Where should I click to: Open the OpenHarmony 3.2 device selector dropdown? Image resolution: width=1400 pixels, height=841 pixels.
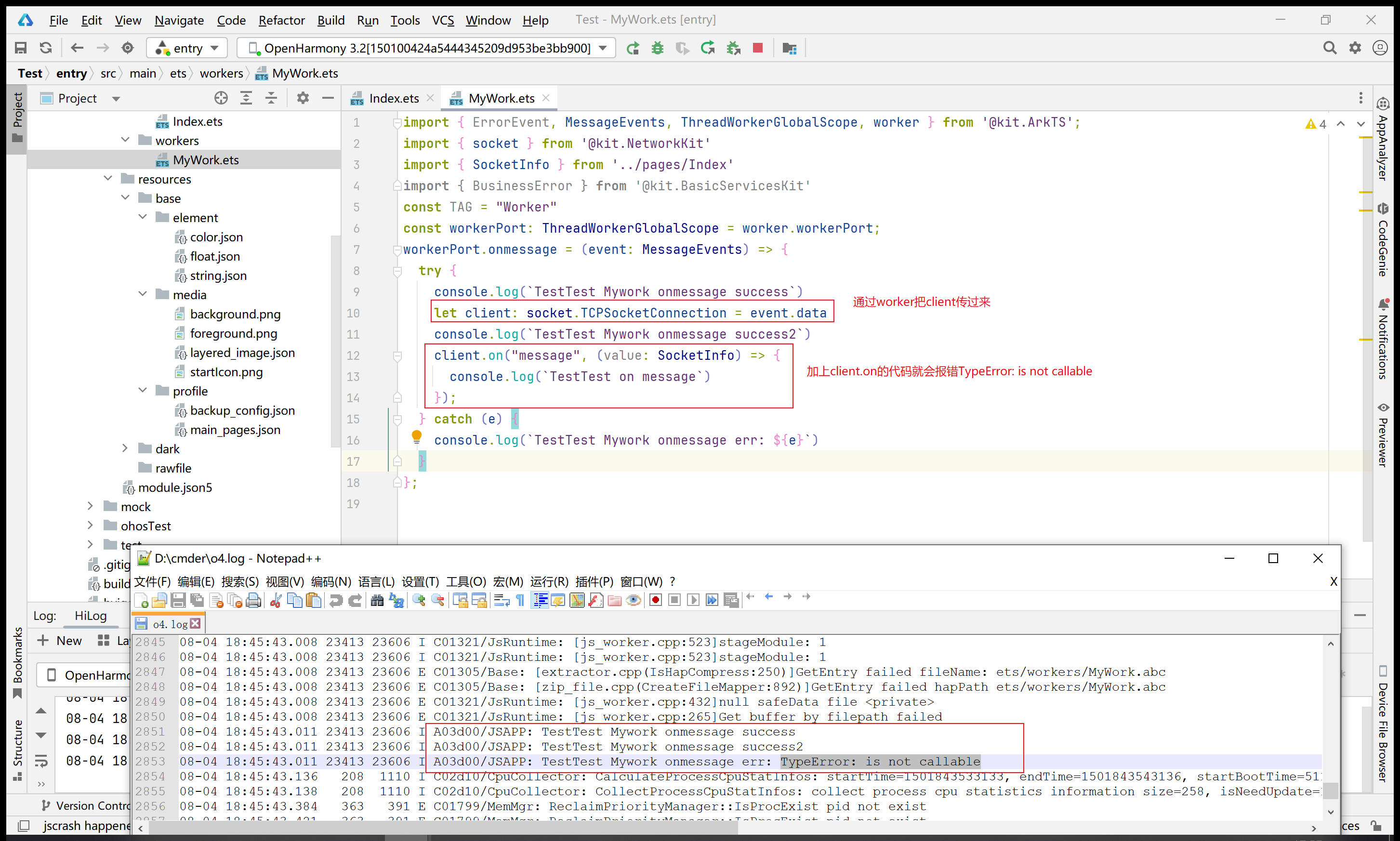click(426, 48)
